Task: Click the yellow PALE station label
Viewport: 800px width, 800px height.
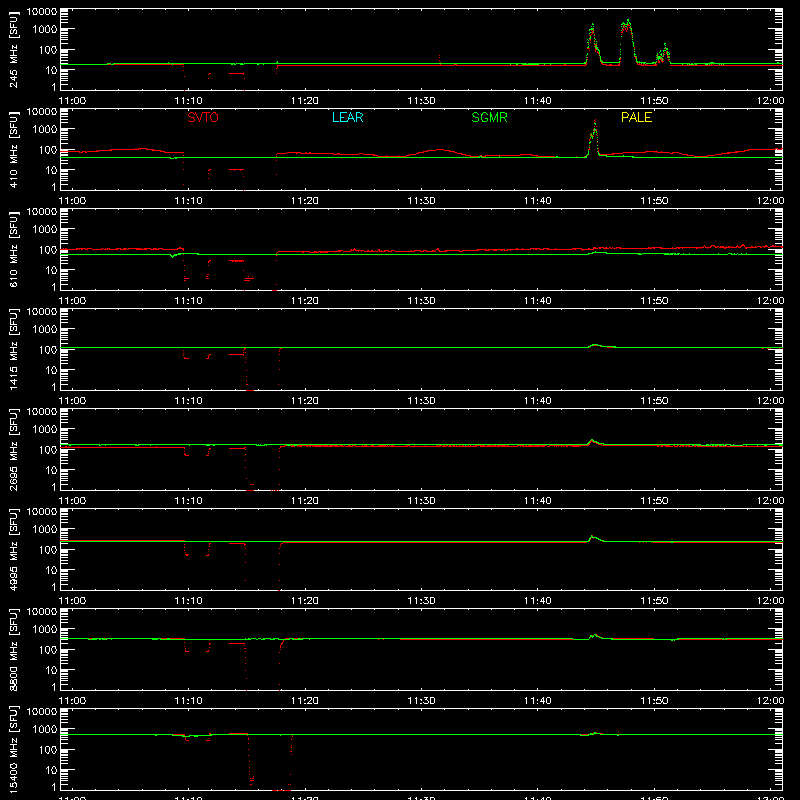Action: (x=636, y=117)
